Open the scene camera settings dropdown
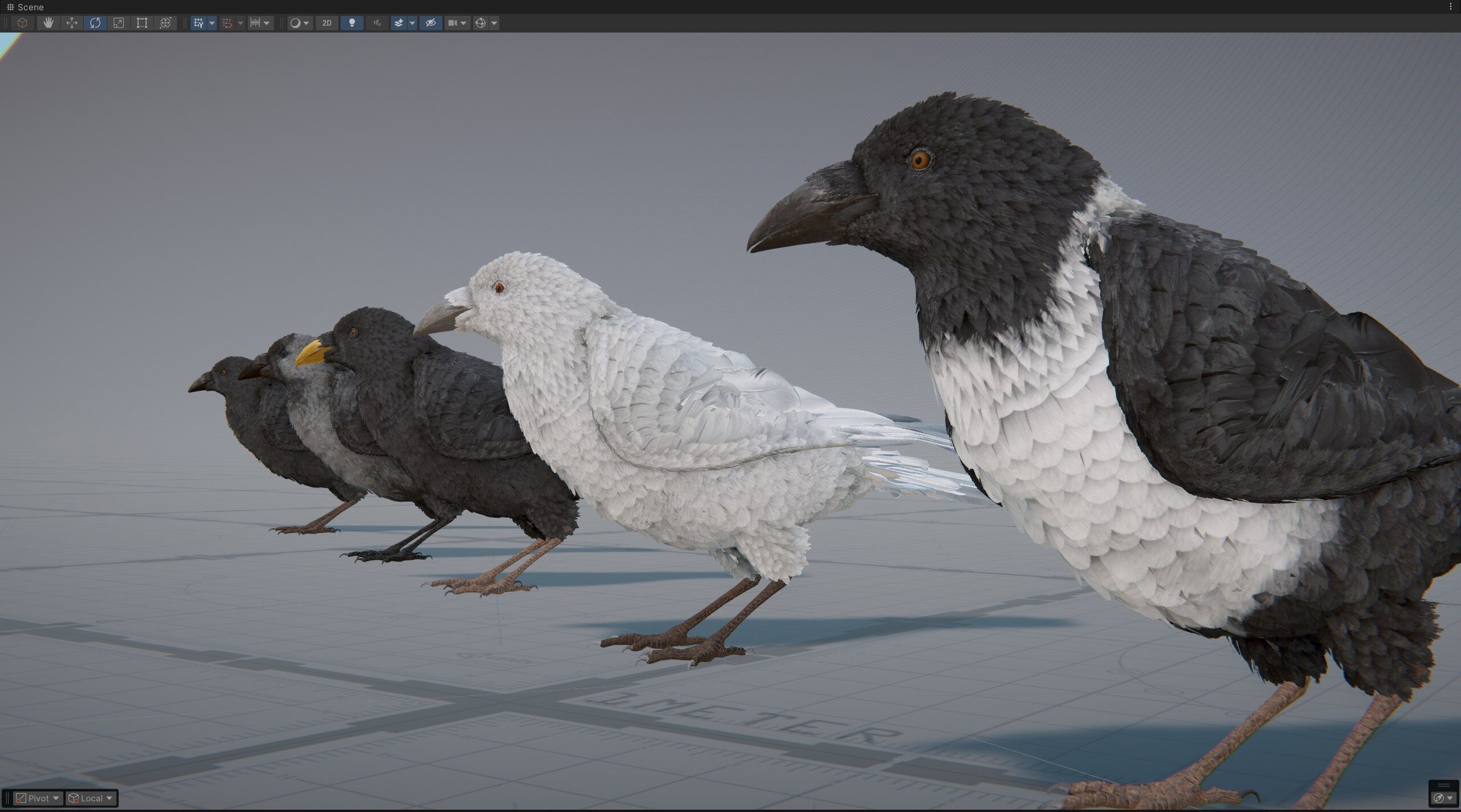Image resolution: width=1461 pixels, height=812 pixels. 457,23
